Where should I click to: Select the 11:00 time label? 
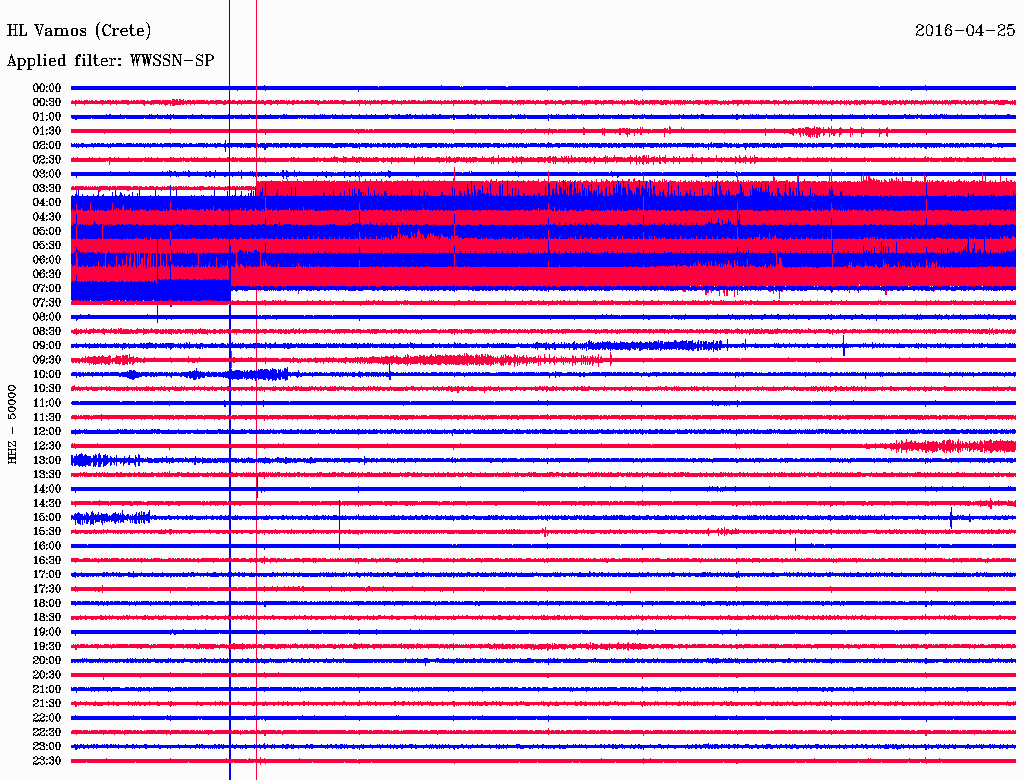(46, 403)
